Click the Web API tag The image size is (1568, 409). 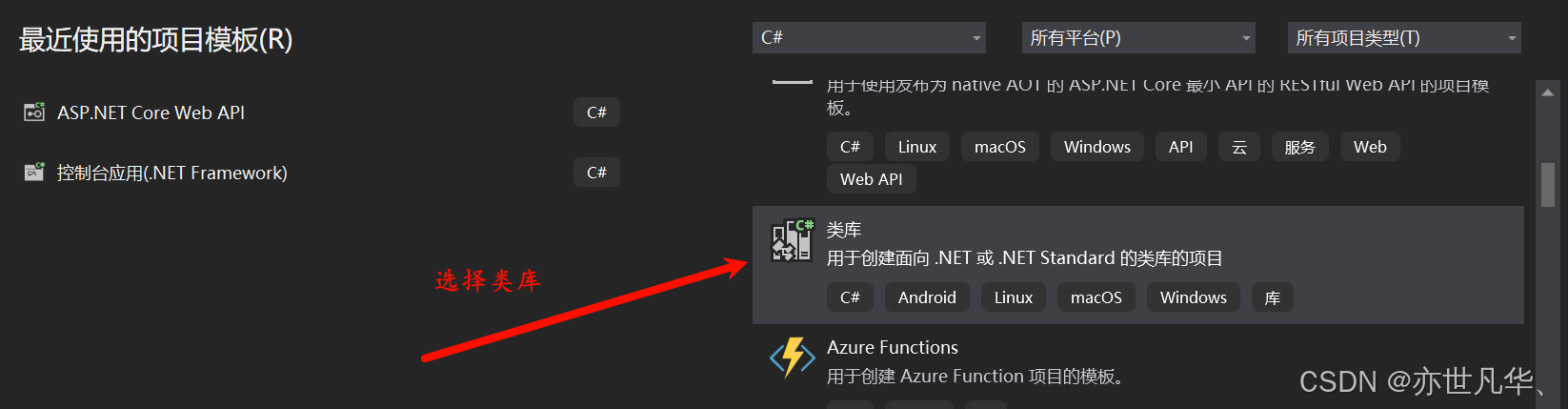871,179
